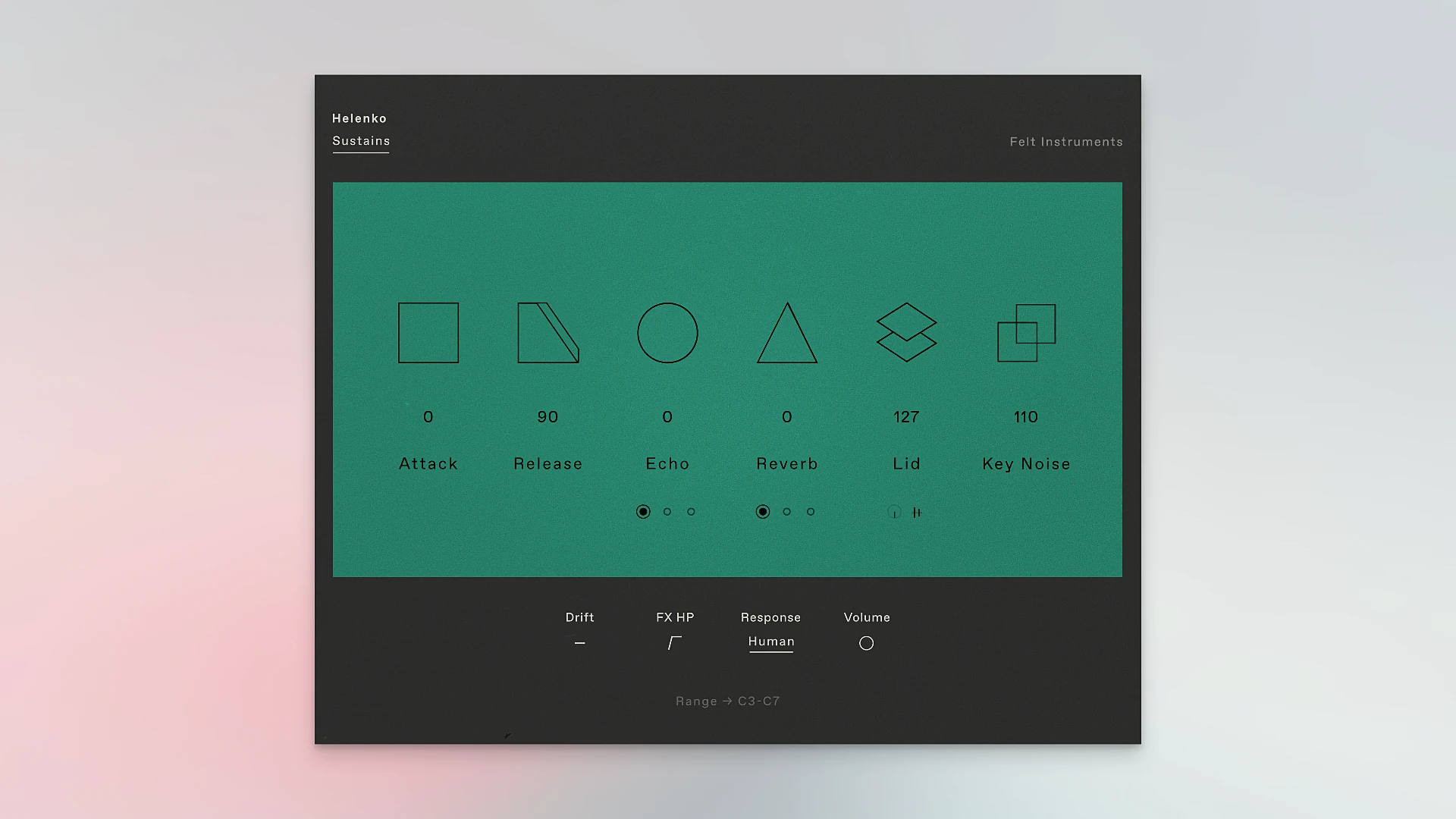The height and width of the screenshot is (819, 1456).
Task: Click the Volume label
Action: point(867,617)
